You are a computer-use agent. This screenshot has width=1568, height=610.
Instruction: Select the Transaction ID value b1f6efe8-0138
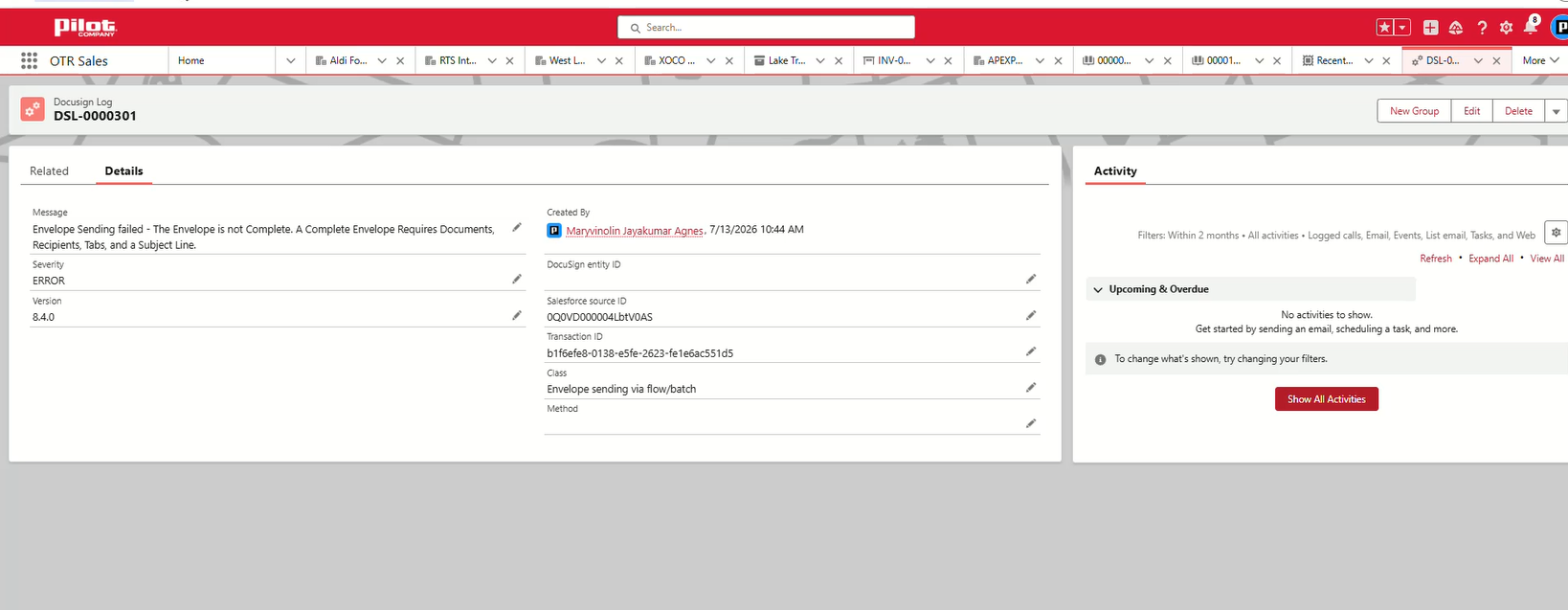point(639,353)
